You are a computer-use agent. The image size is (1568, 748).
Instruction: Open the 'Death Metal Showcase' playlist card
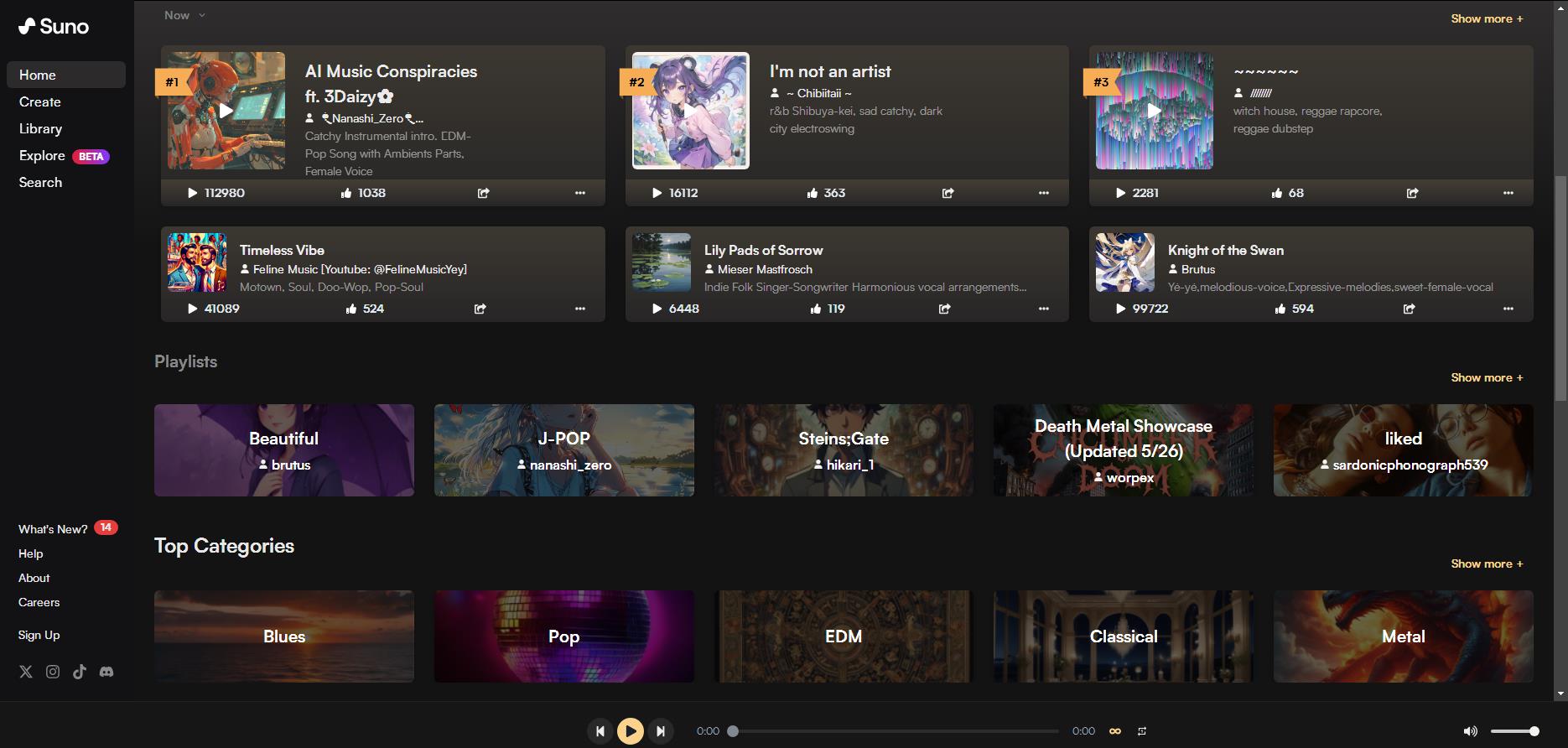pyautogui.click(x=1123, y=450)
